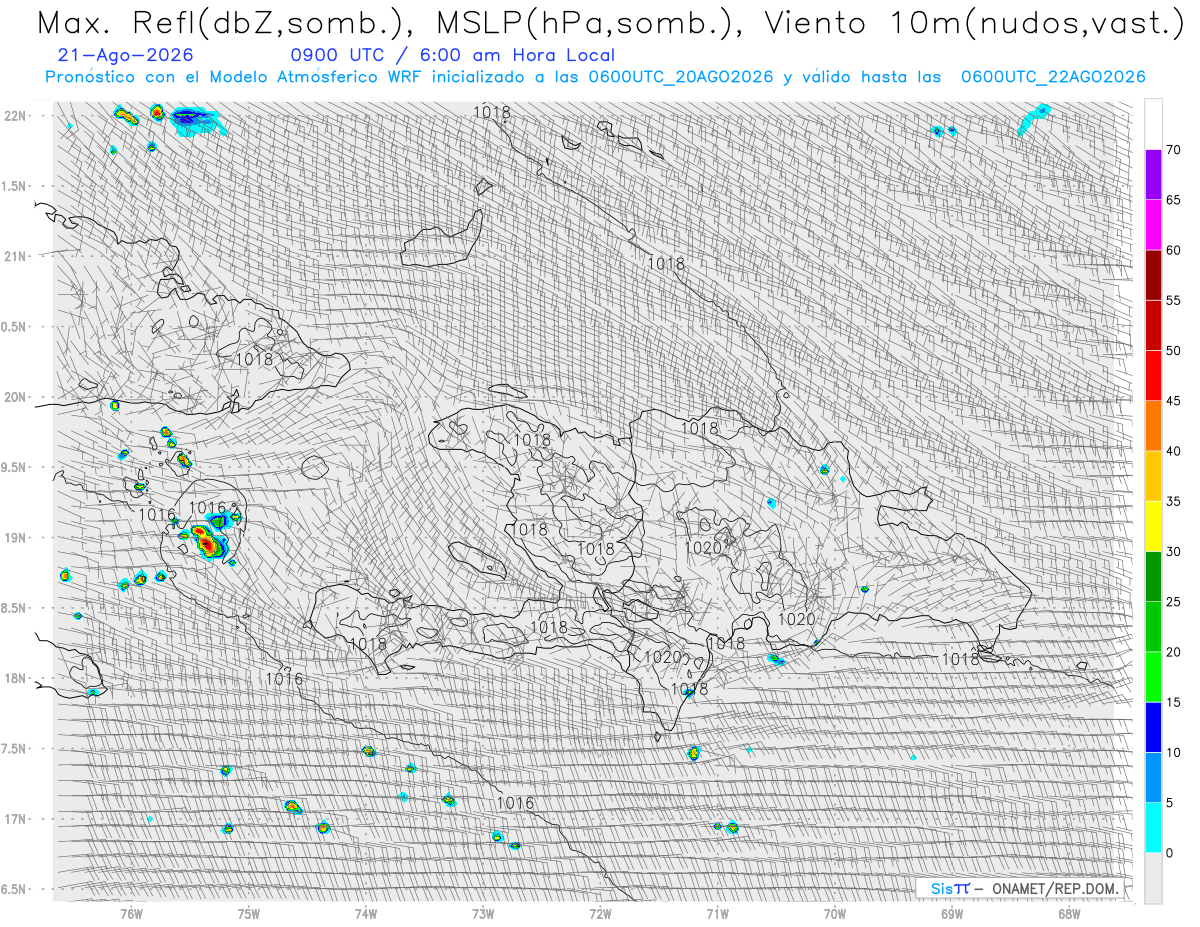The image size is (1200, 927).
Task: Pick the orange 40-45 dBZ colorbar segment
Action: tap(1153, 426)
